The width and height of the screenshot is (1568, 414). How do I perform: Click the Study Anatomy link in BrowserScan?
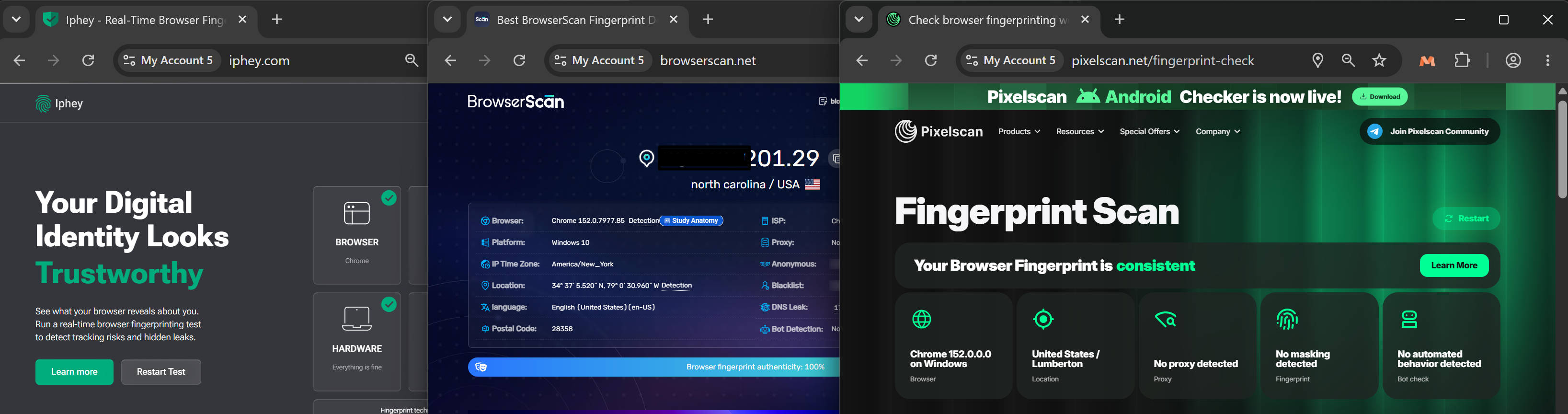(x=691, y=220)
